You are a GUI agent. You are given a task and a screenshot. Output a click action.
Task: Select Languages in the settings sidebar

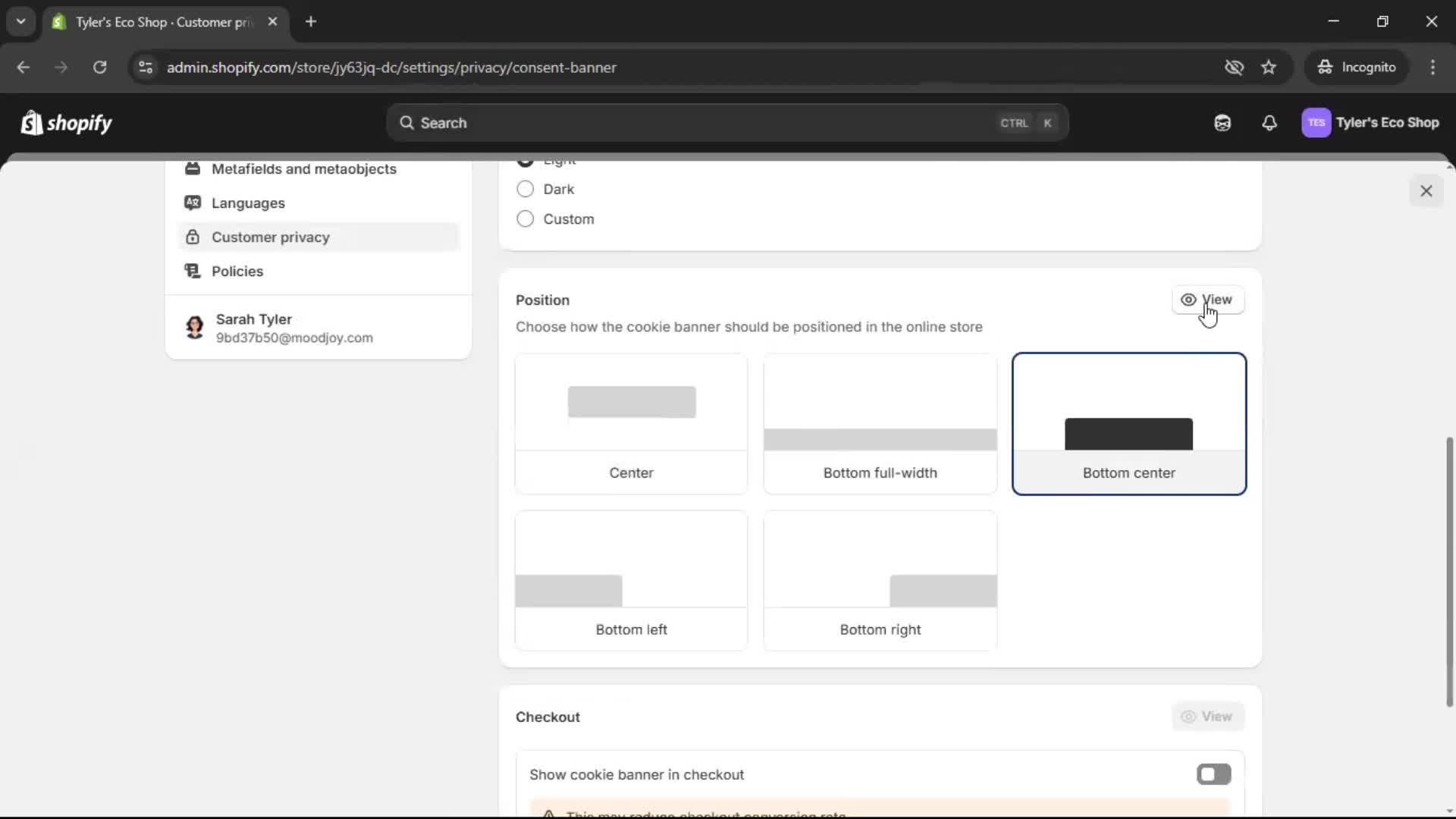pos(249,202)
